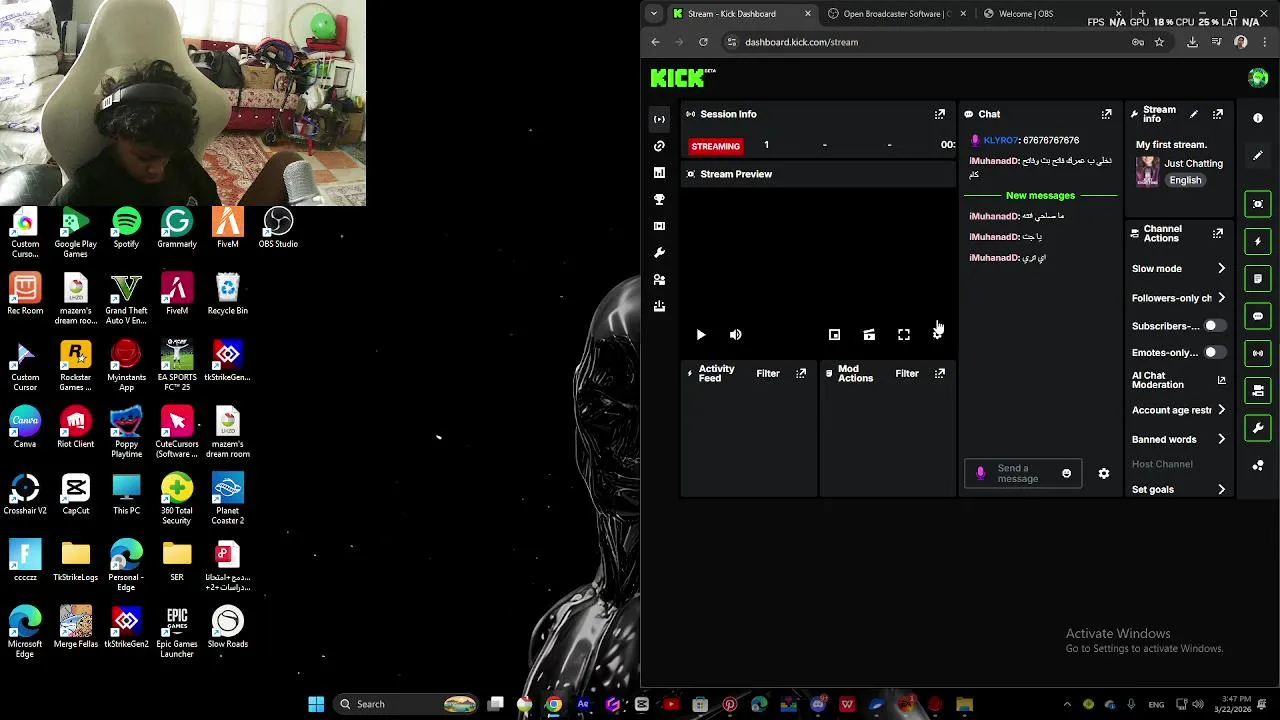Bookmark this page with star icon
The height and width of the screenshot is (720, 1280).
[1159, 42]
